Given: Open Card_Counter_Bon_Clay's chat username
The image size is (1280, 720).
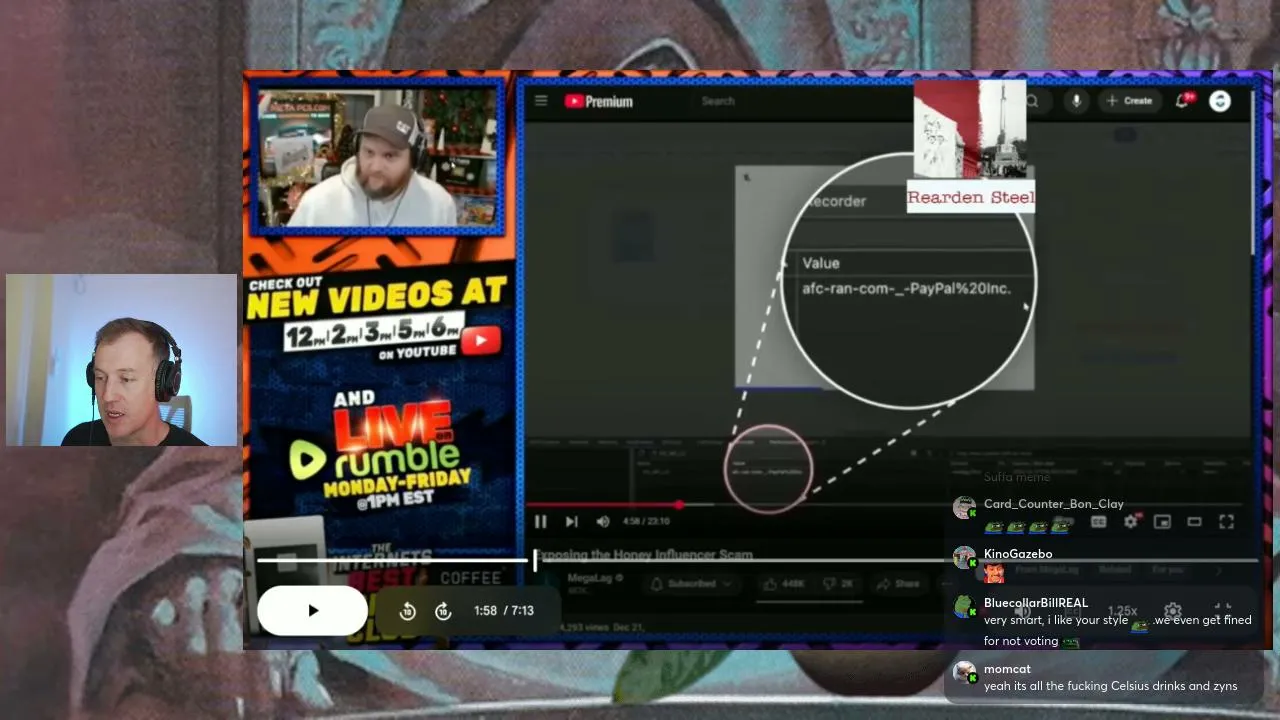Looking at the screenshot, I should pyautogui.click(x=1054, y=504).
